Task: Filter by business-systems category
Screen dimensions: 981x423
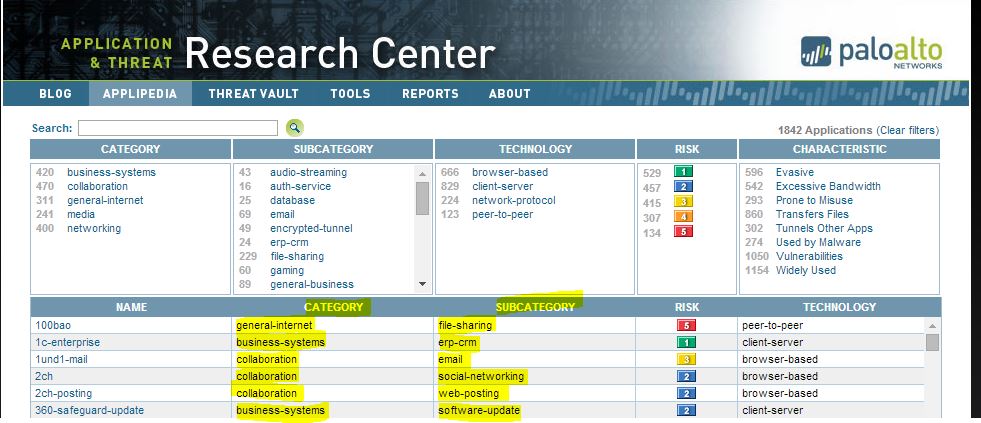Action: coord(111,172)
